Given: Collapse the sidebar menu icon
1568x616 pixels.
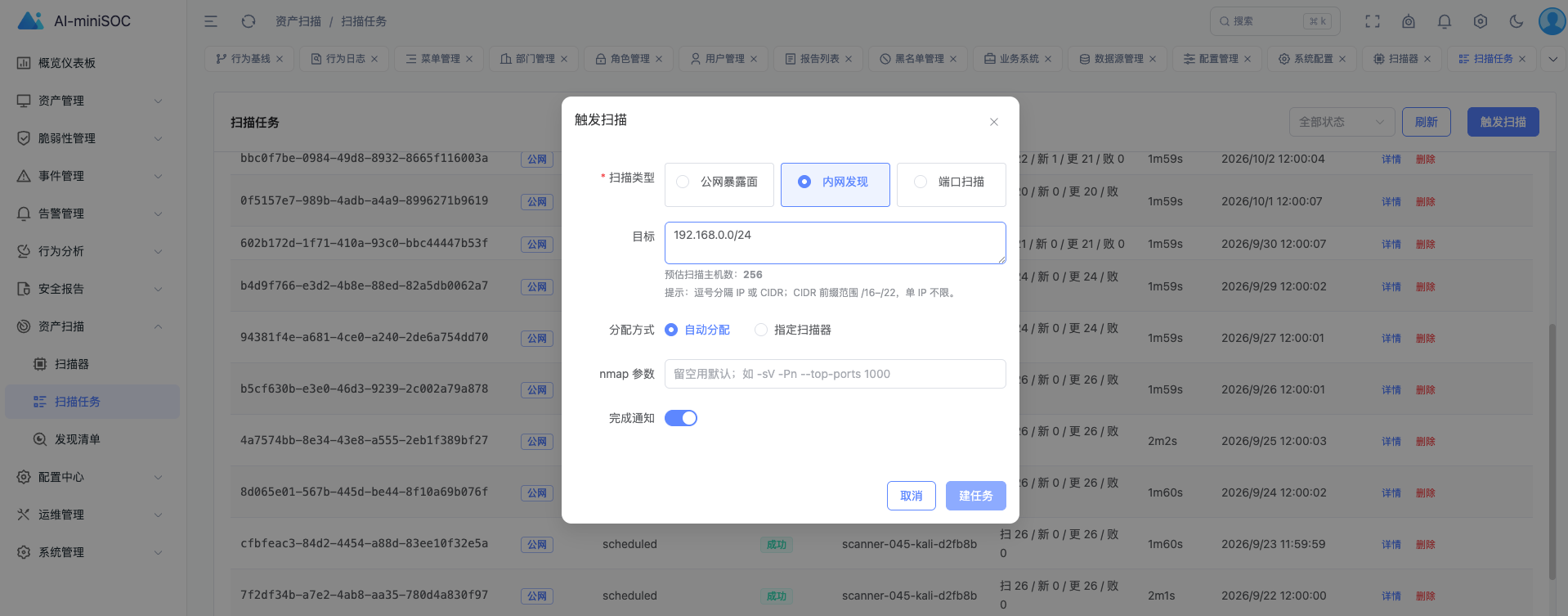Looking at the screenshot, I should (x=211, y=21).
